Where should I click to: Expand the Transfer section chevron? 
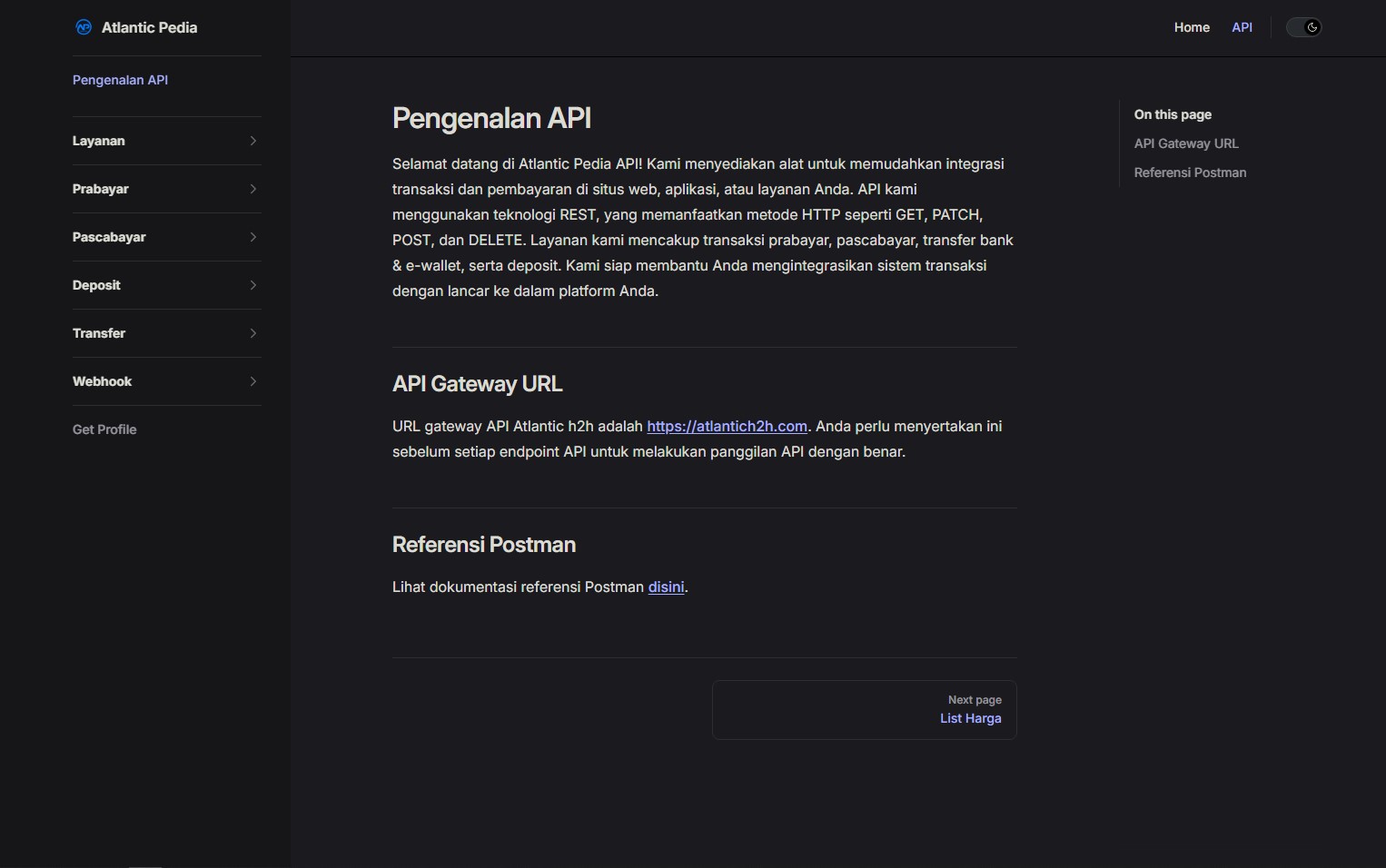tap(252, 333)
